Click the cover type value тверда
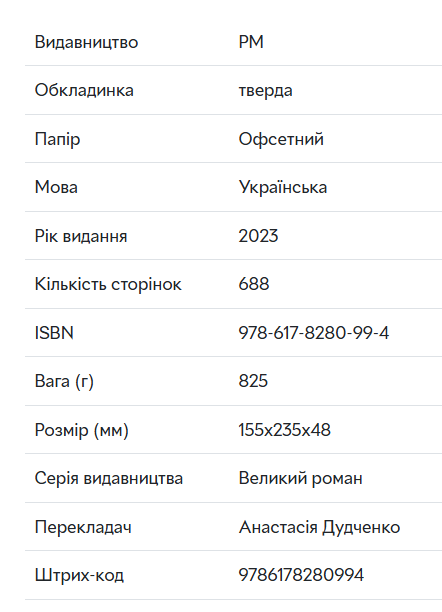 [266, 91]
